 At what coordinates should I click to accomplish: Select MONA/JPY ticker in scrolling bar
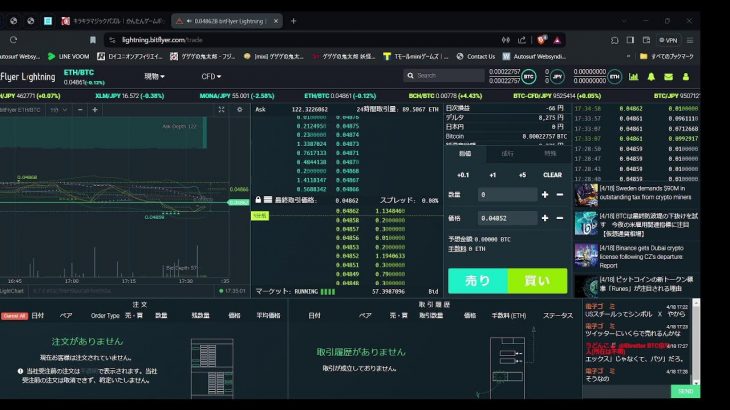coord(237,96)
